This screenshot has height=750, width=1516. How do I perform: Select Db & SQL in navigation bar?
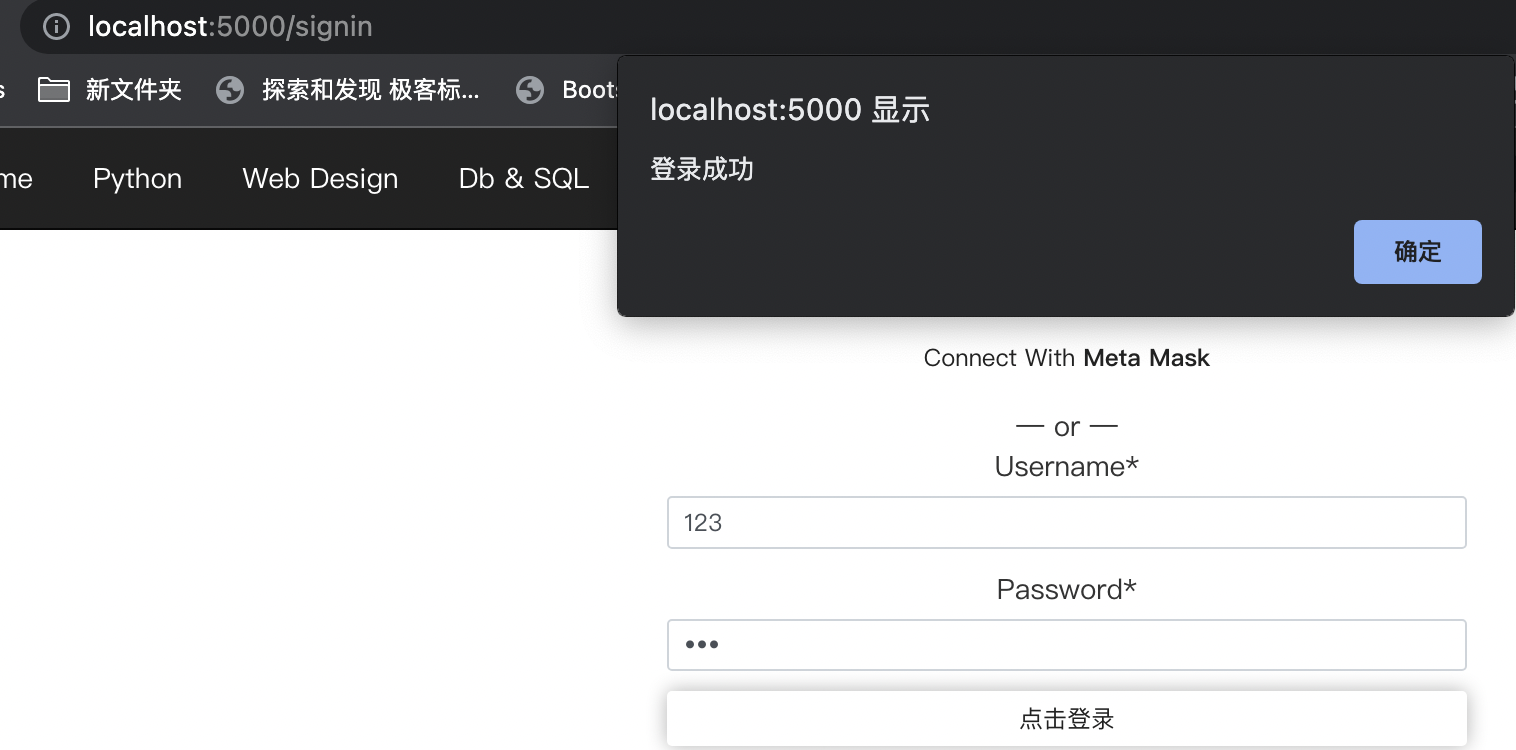click(523, 179)
